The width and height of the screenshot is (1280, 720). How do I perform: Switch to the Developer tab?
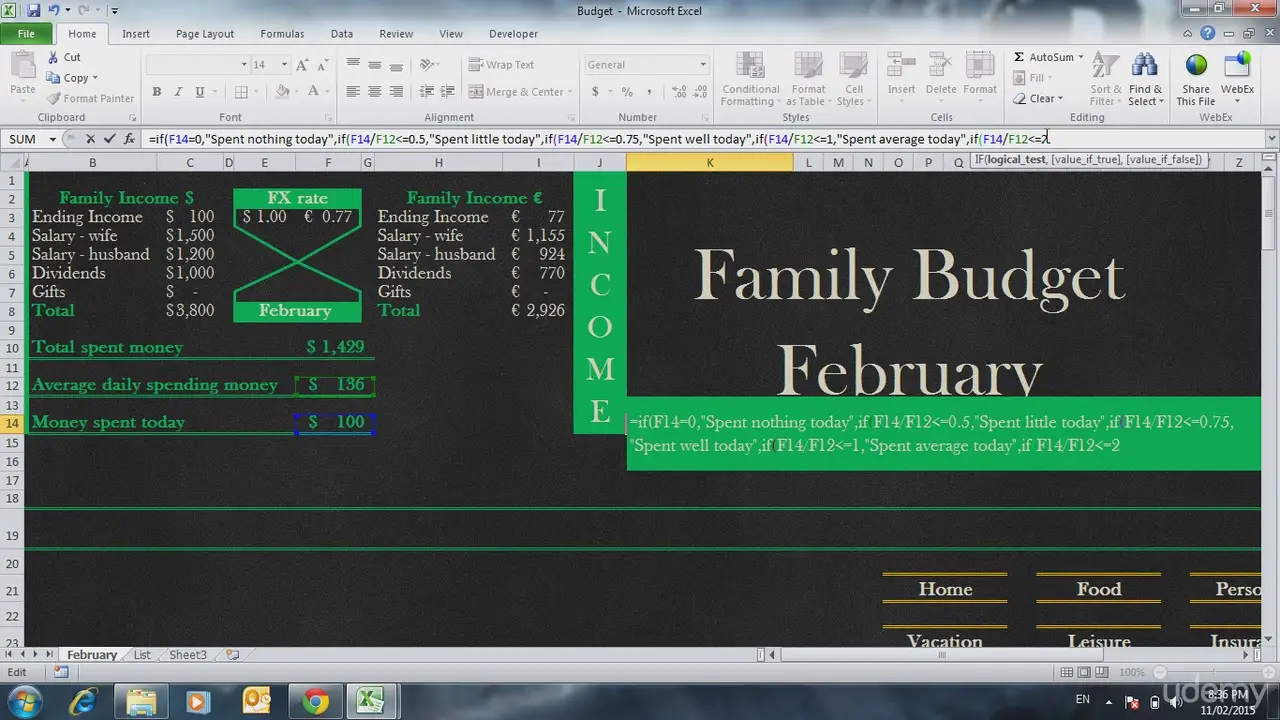pyautogui.click(x=513, y=34)
